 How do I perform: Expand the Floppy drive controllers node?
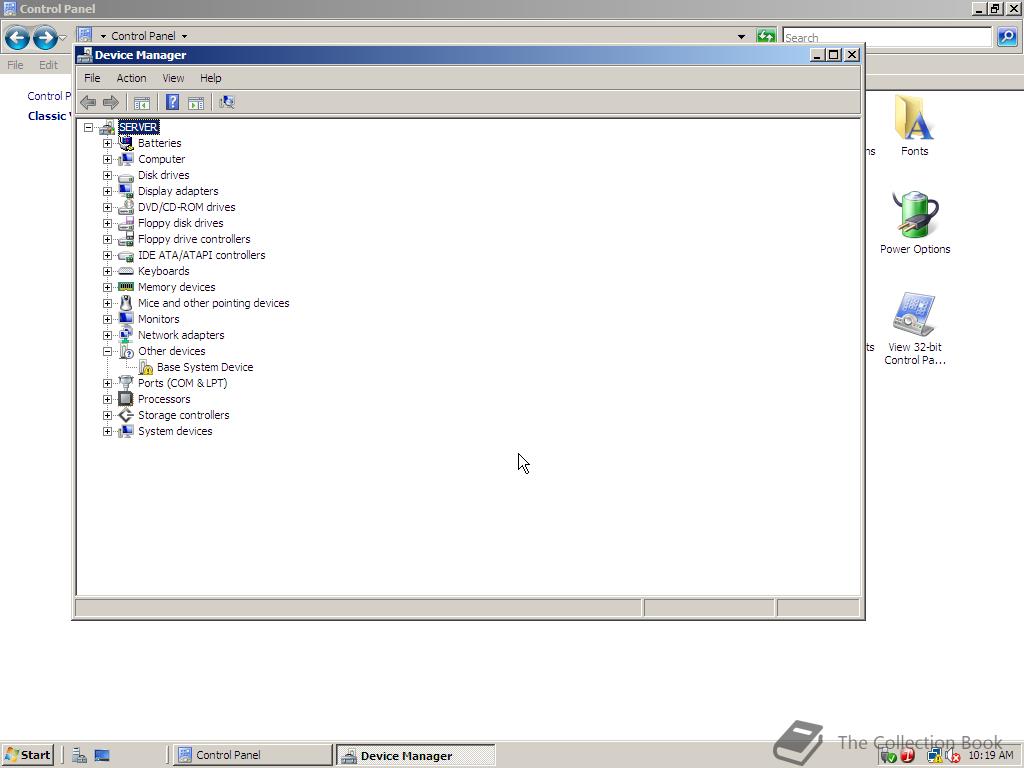pyautogui.click(x=108, y=239)
